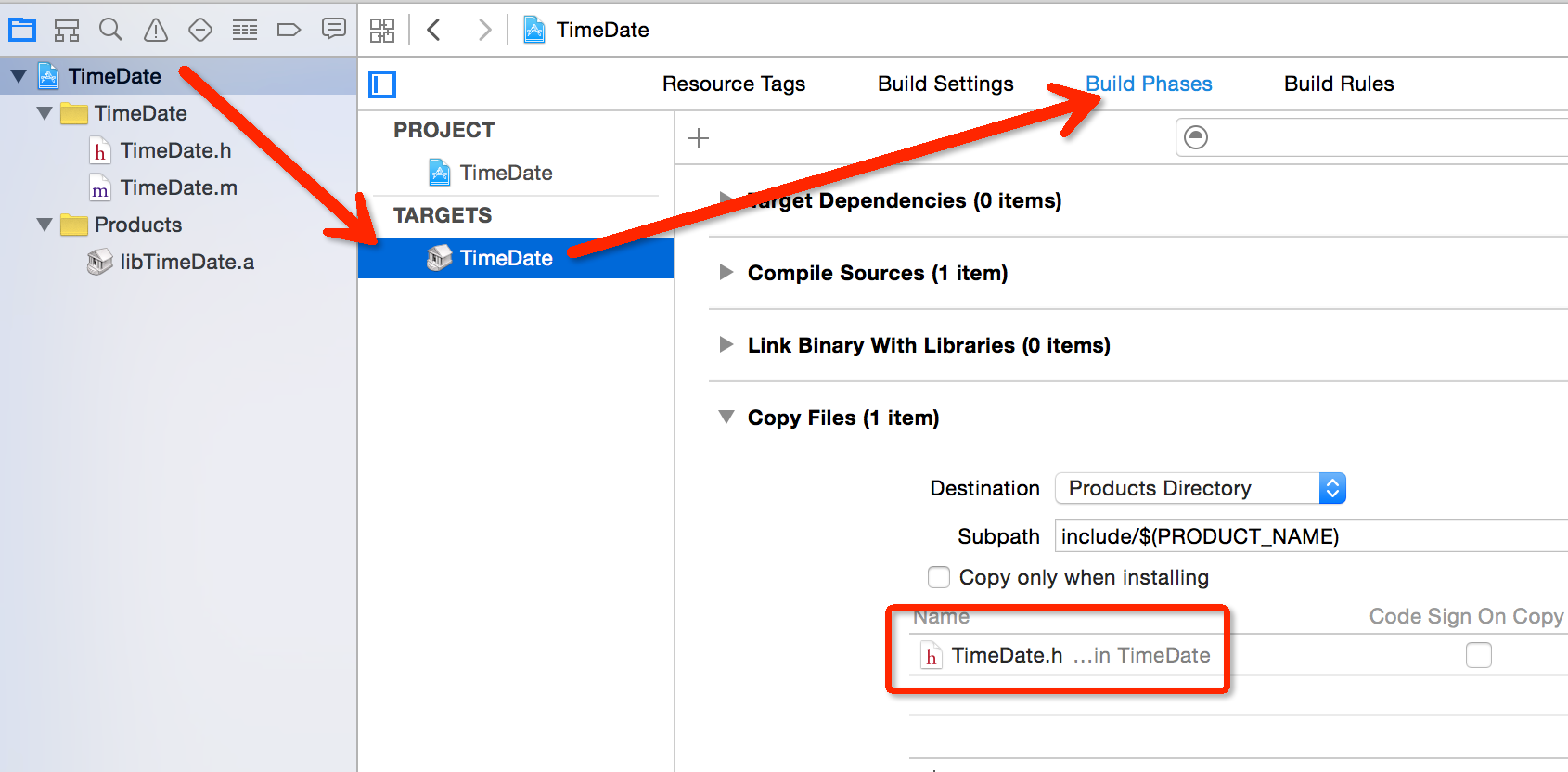1568x772 pixels.
Task: Open the Report navigator speech bubble icon
Action: (333, 29)
